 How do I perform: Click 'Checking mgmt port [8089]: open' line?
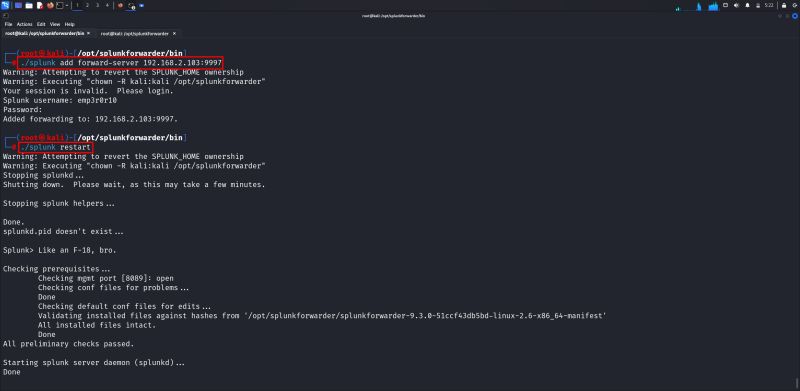click(106, 278)
